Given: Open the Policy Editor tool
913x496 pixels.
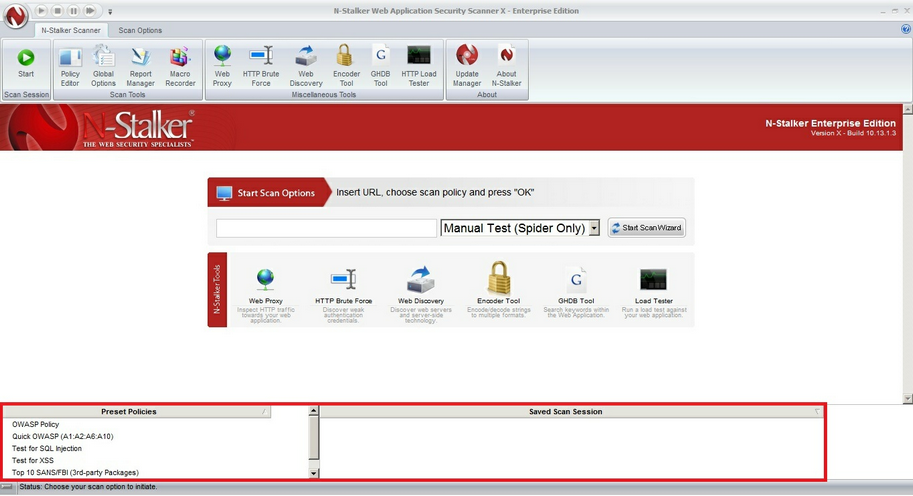Looking at the screenshot, I should pyautogui.click(x=70, y=66).
